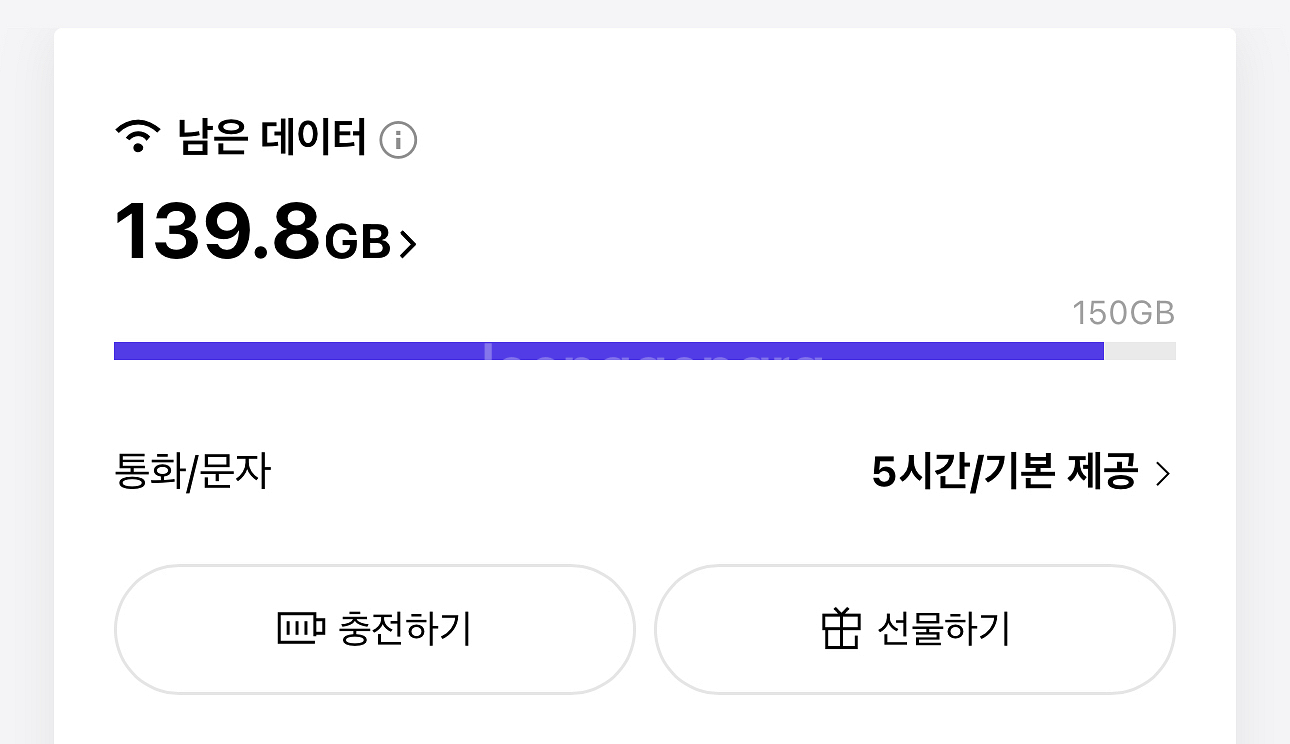Open info icon beside 남은 데이터
1290x744 pixels.
[398, 139]
